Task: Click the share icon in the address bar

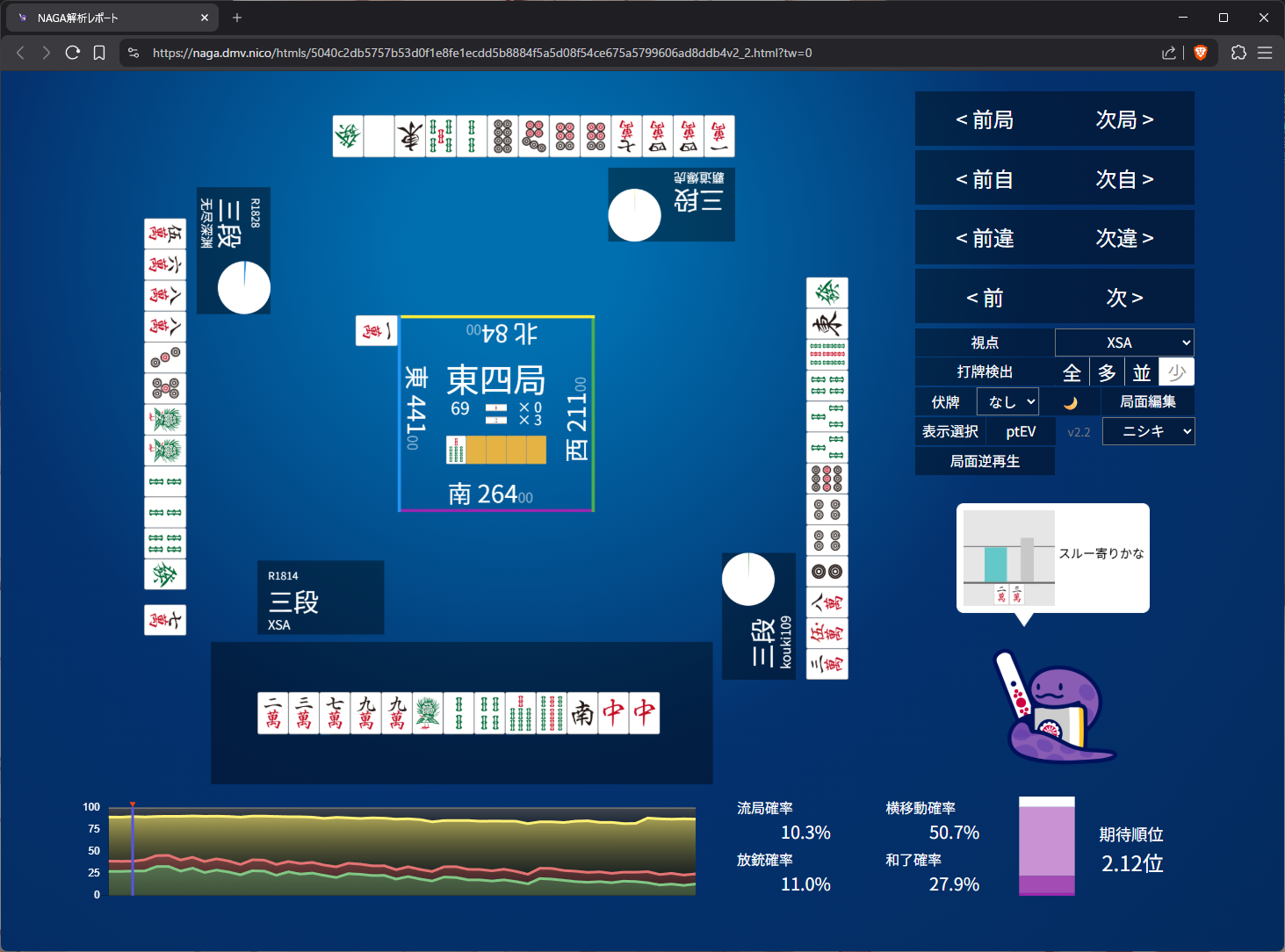Action: (1168, 53)
